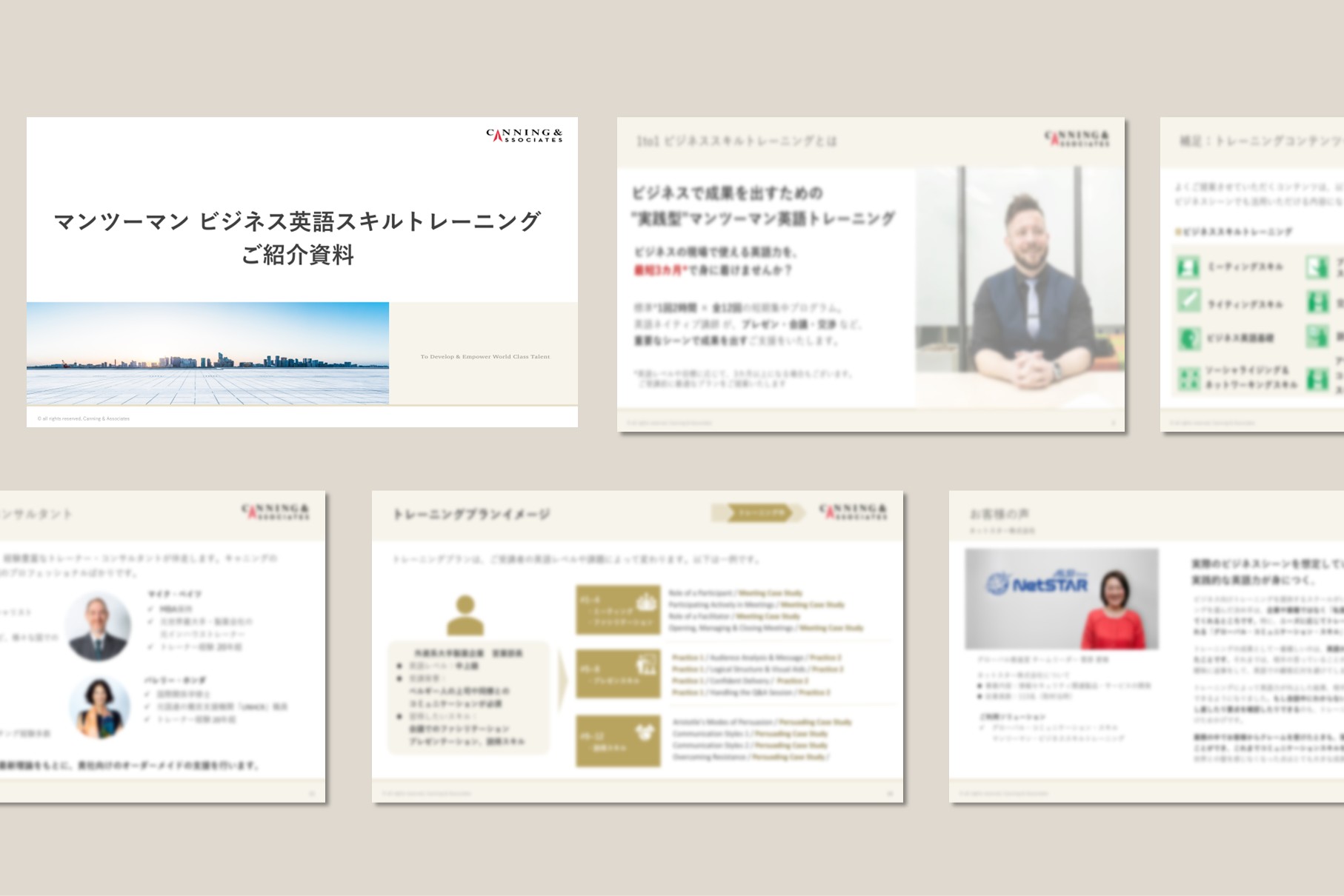This screenshot has width=1344, height=896.
Task: Click the green ミーティングスキル icon
Action: tap(1188, 267)
